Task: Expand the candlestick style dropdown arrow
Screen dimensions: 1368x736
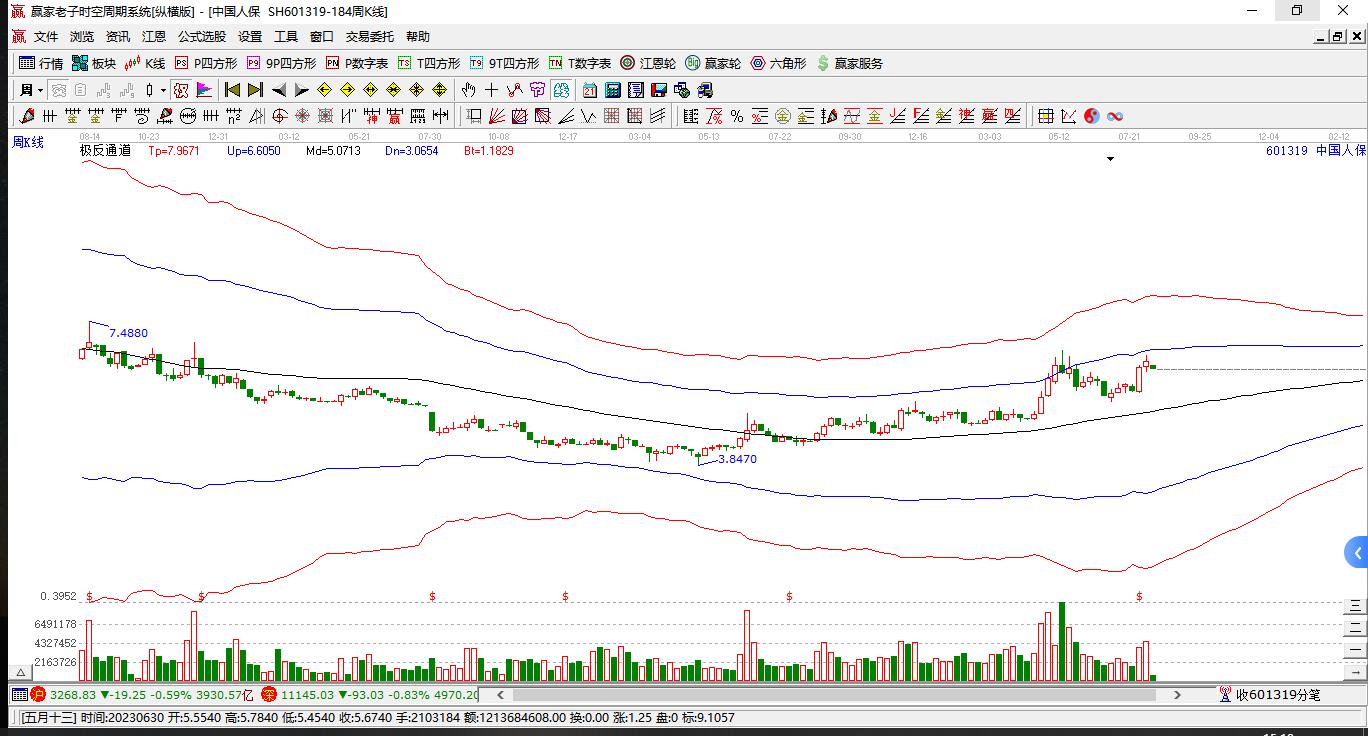Action: click(163, 90)
